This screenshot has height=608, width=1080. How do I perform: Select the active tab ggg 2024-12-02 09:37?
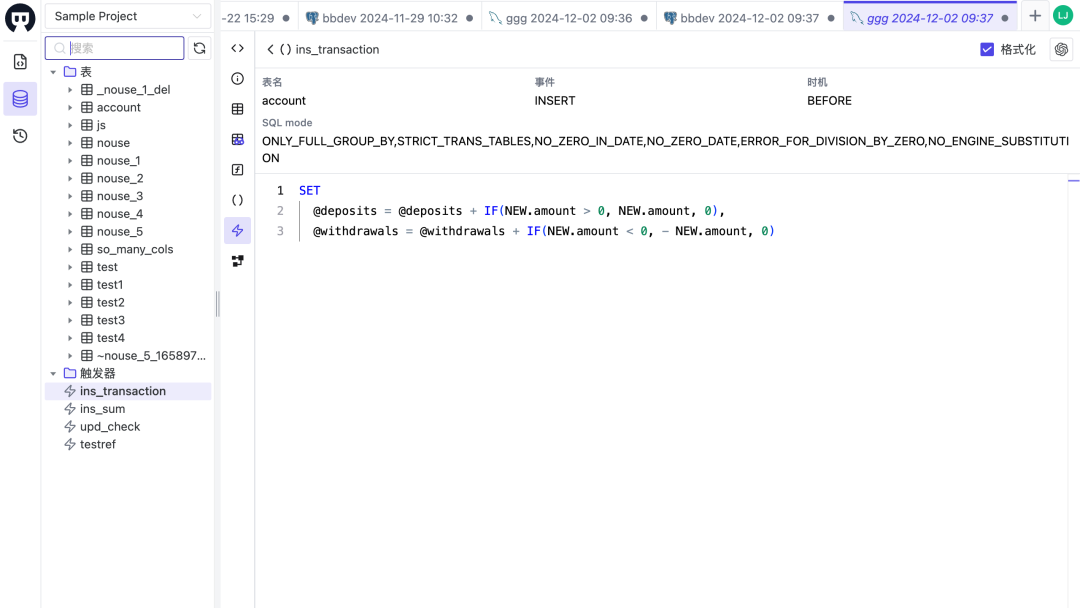(930, 18)
